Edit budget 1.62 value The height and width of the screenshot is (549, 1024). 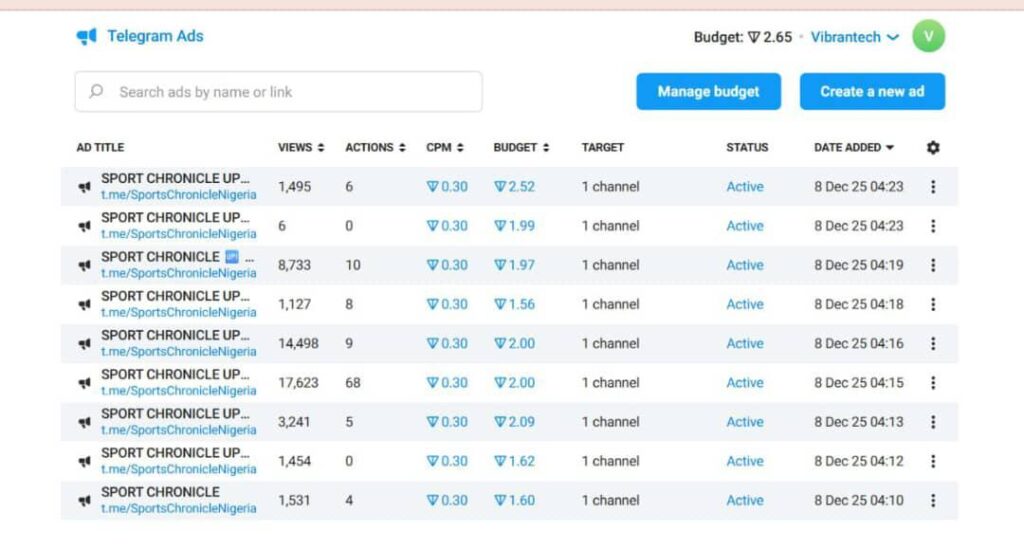(514, 461)
